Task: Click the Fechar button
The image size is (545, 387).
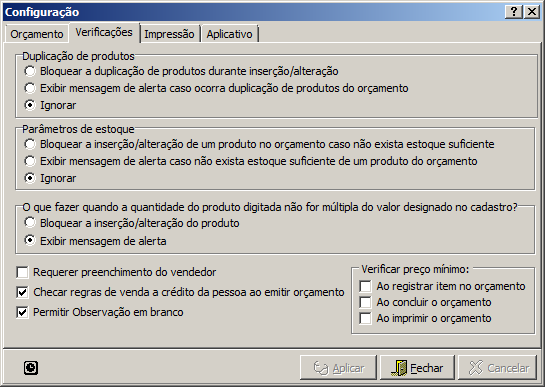Action: coord(417,368)
